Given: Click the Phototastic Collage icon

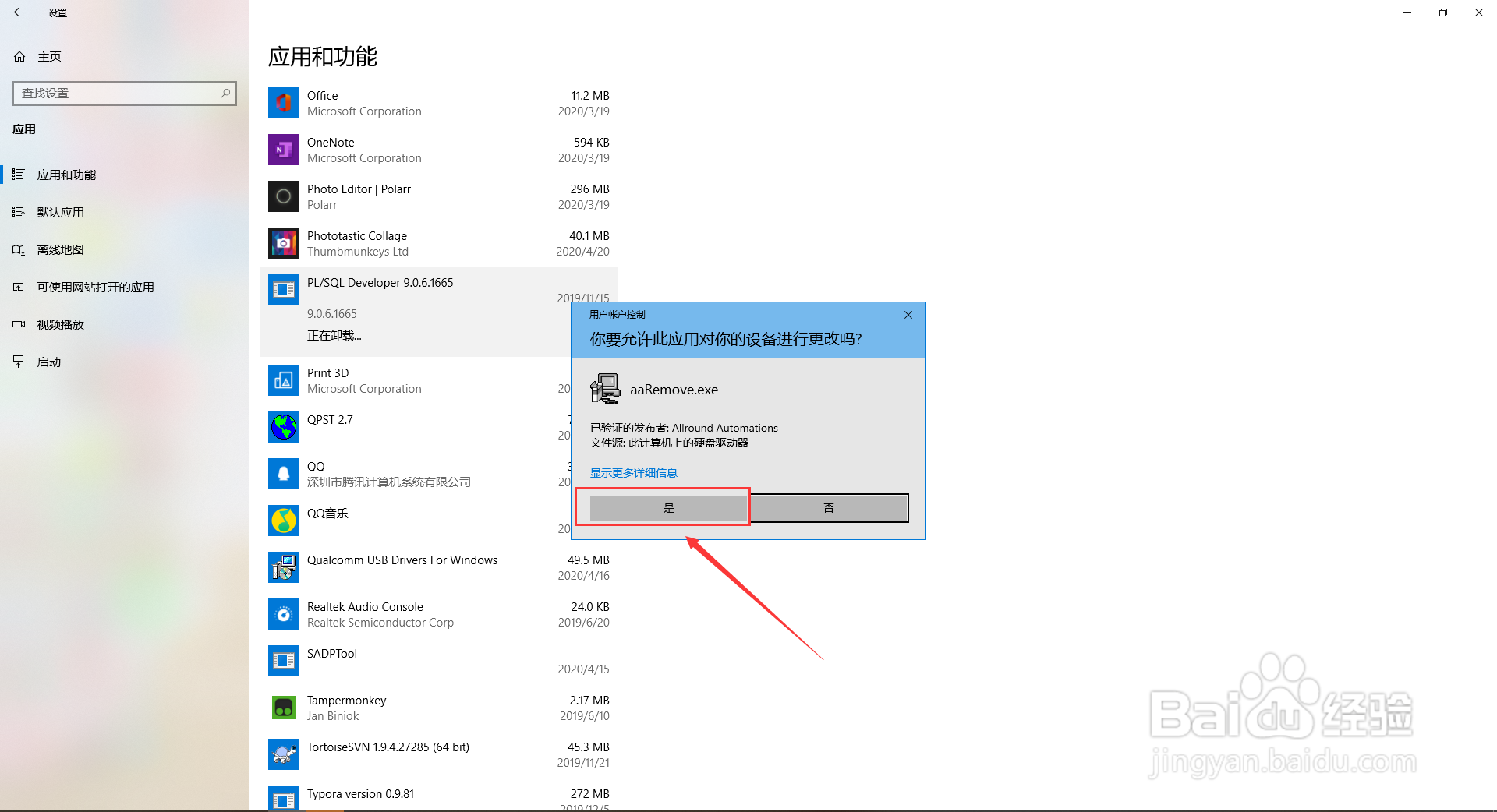Looking at the screenshot, I should pos(284,243).
